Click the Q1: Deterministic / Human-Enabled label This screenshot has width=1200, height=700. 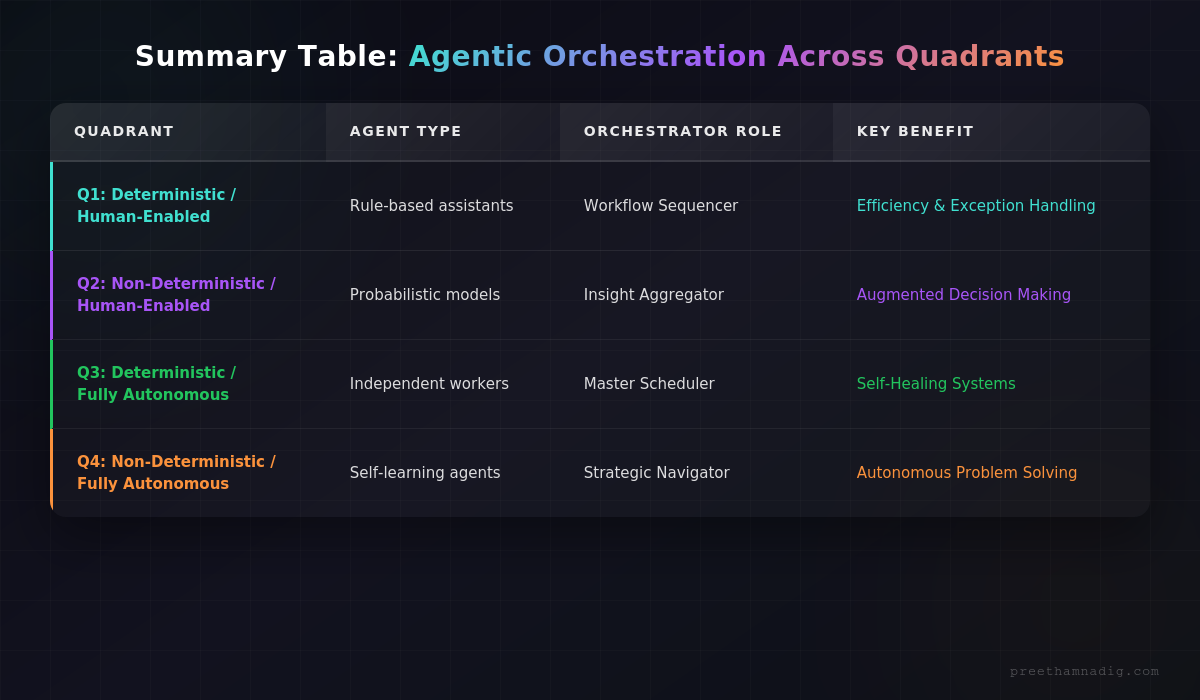point(157,206)
